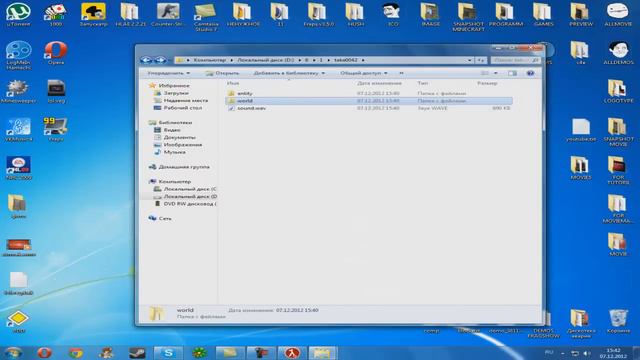The width and height of the screenshot is (640, 360).
Task: Launch Camtasia Studio 7 shortcut
Action: tap(206, 16)
